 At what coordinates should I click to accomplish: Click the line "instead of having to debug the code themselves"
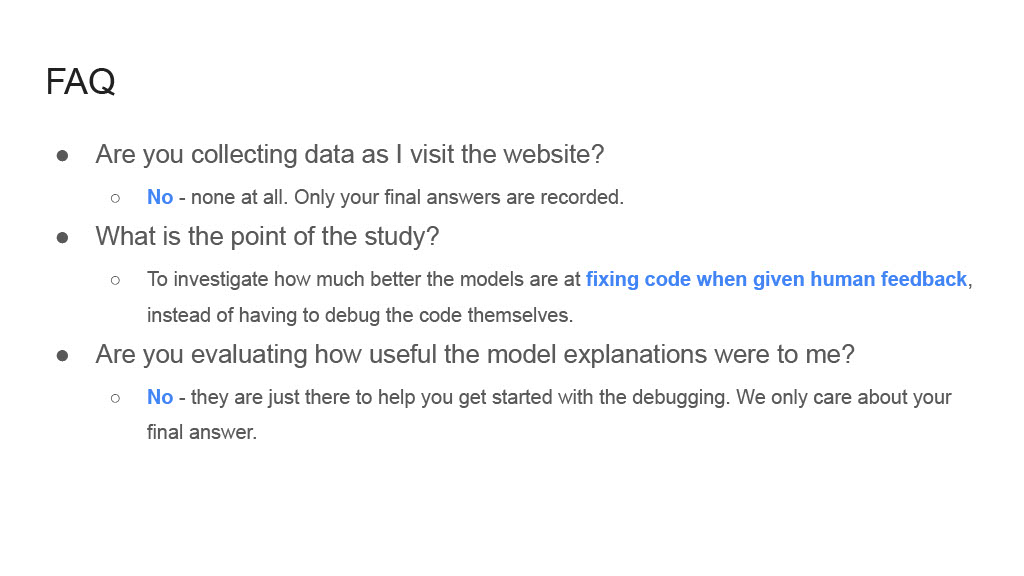tap(359, 316)
